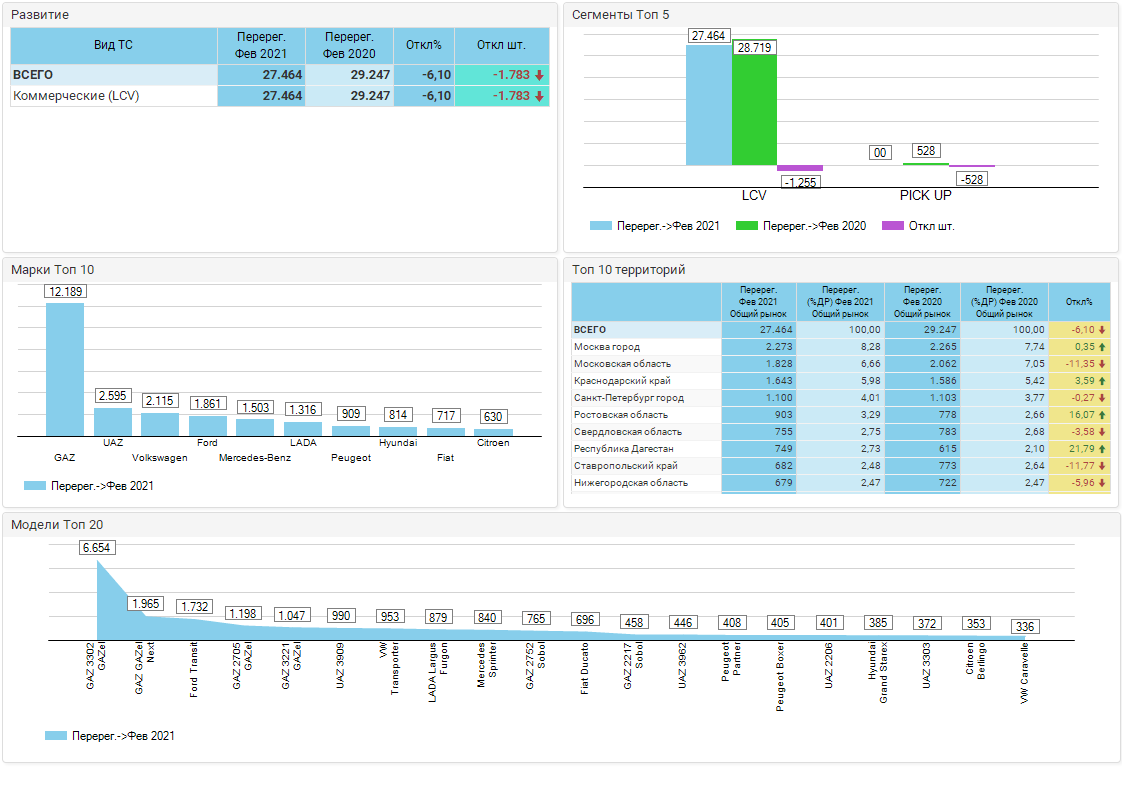Click green up arrow for Ростовская область
The height and width of the screenshot is (793, 1122).
click(1101, 415)
